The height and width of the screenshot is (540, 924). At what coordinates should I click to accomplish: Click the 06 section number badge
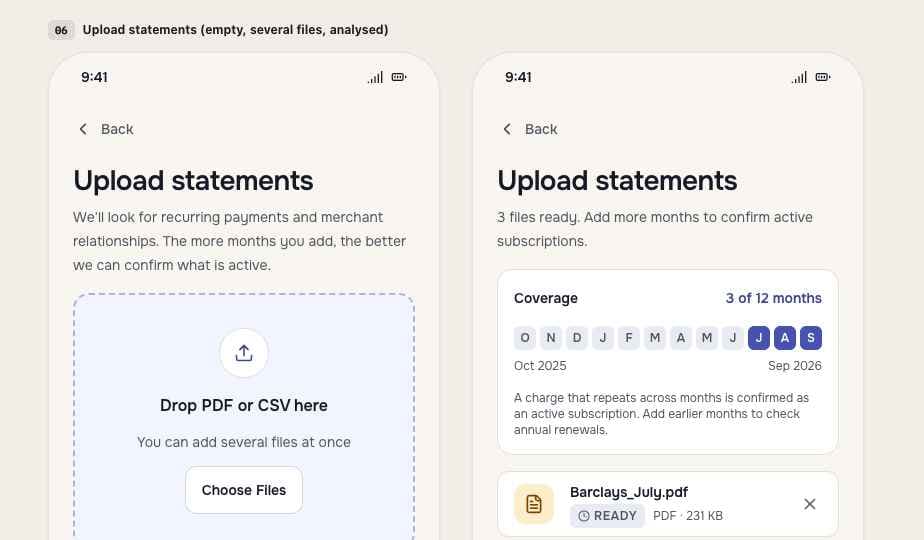(x=61, y=30)
